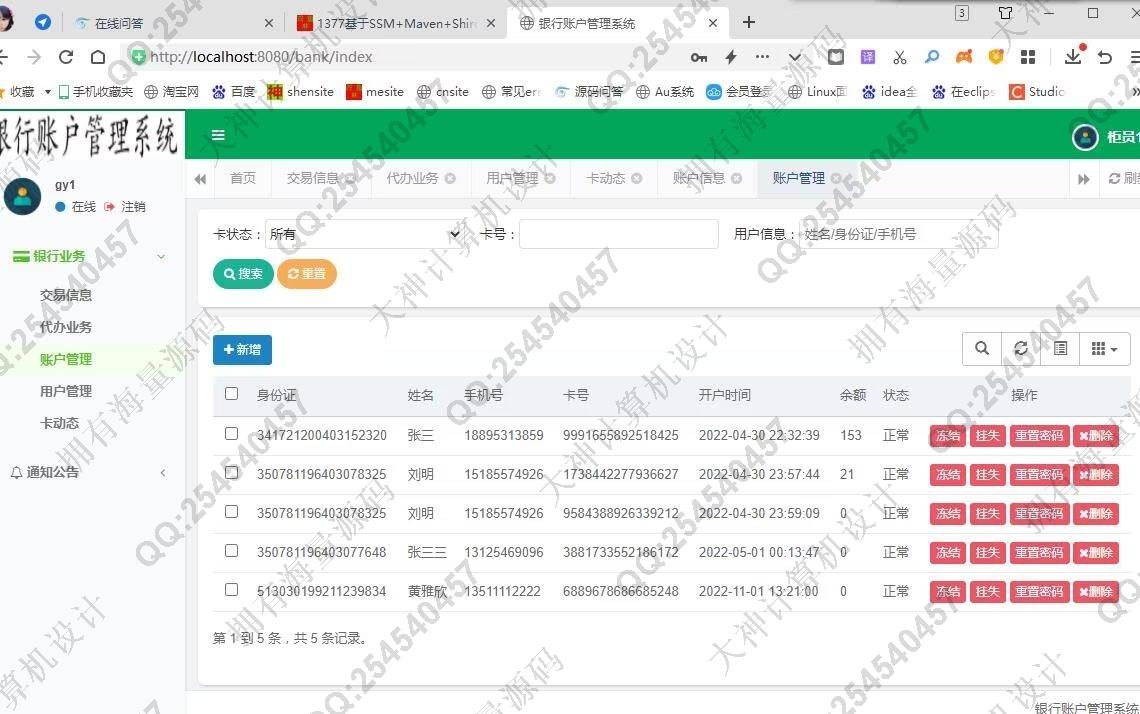Sort by the 开户时间 column header
Image resolution: width=1140 pixels, height=714 pixels.
click(x=725, y=395)
